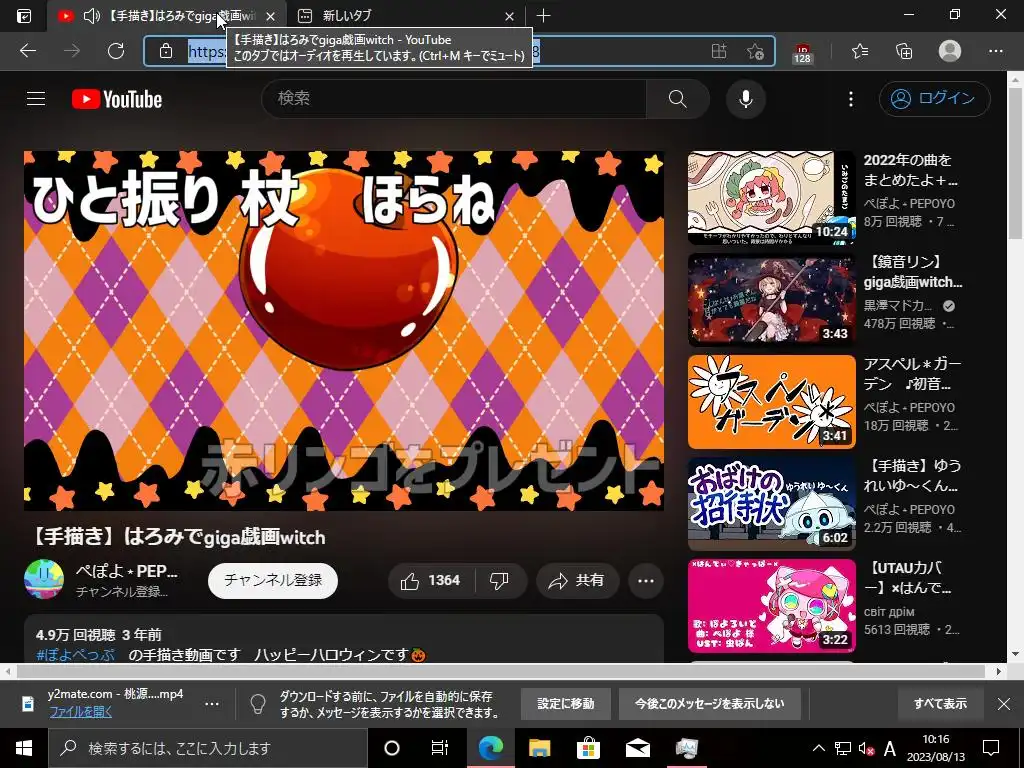Open the more actions ellipsis beside Share
The height and width of the screenshot is (768, 1024).
[x=646, y=581]
